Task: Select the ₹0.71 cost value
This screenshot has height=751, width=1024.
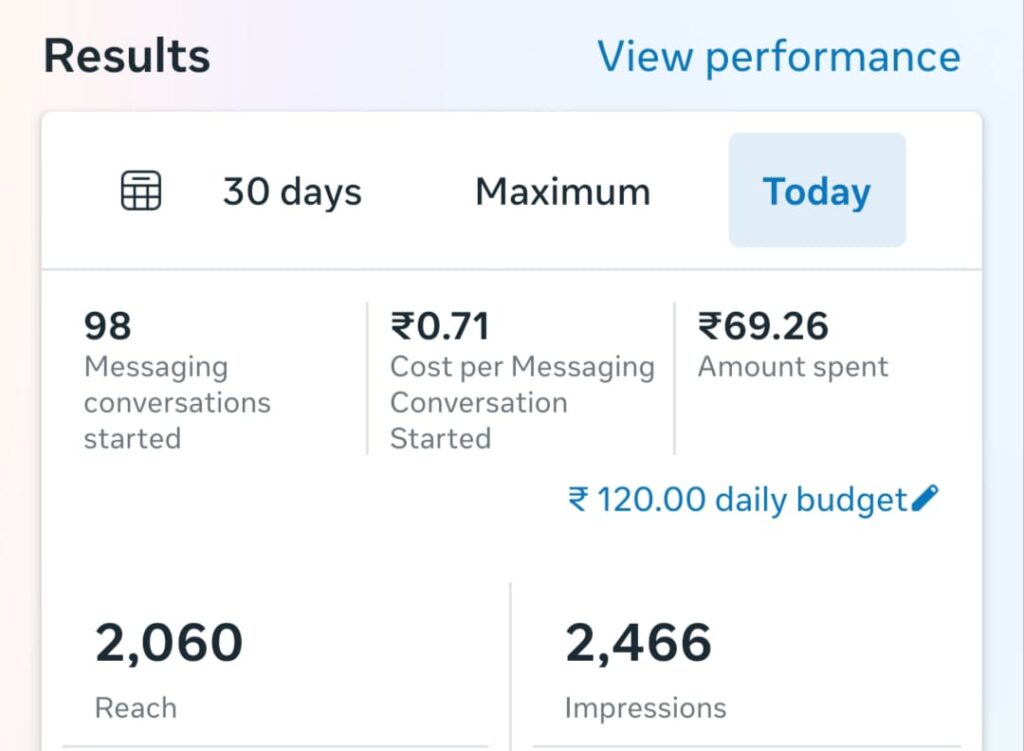Action: tap(440, 326)
